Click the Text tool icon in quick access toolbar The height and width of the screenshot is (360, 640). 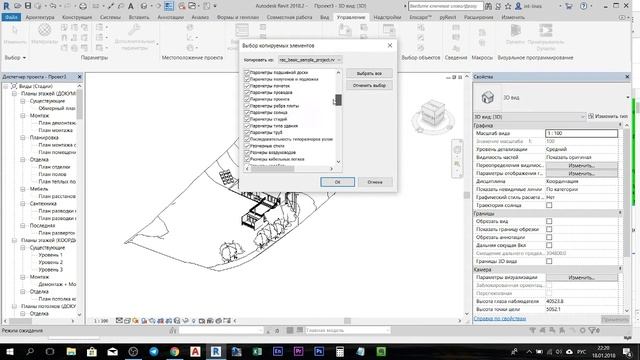[131, 6]
